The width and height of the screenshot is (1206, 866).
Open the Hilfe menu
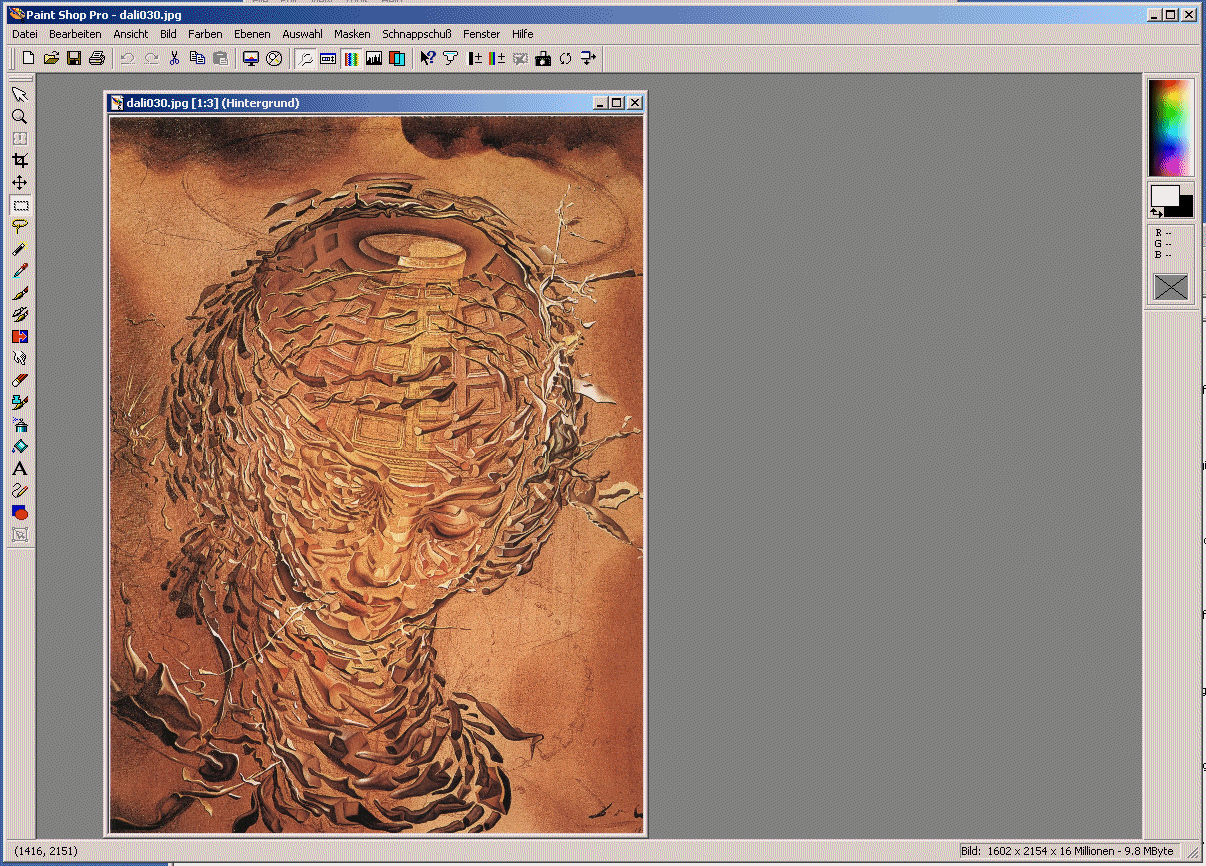[x=523, y=34]
